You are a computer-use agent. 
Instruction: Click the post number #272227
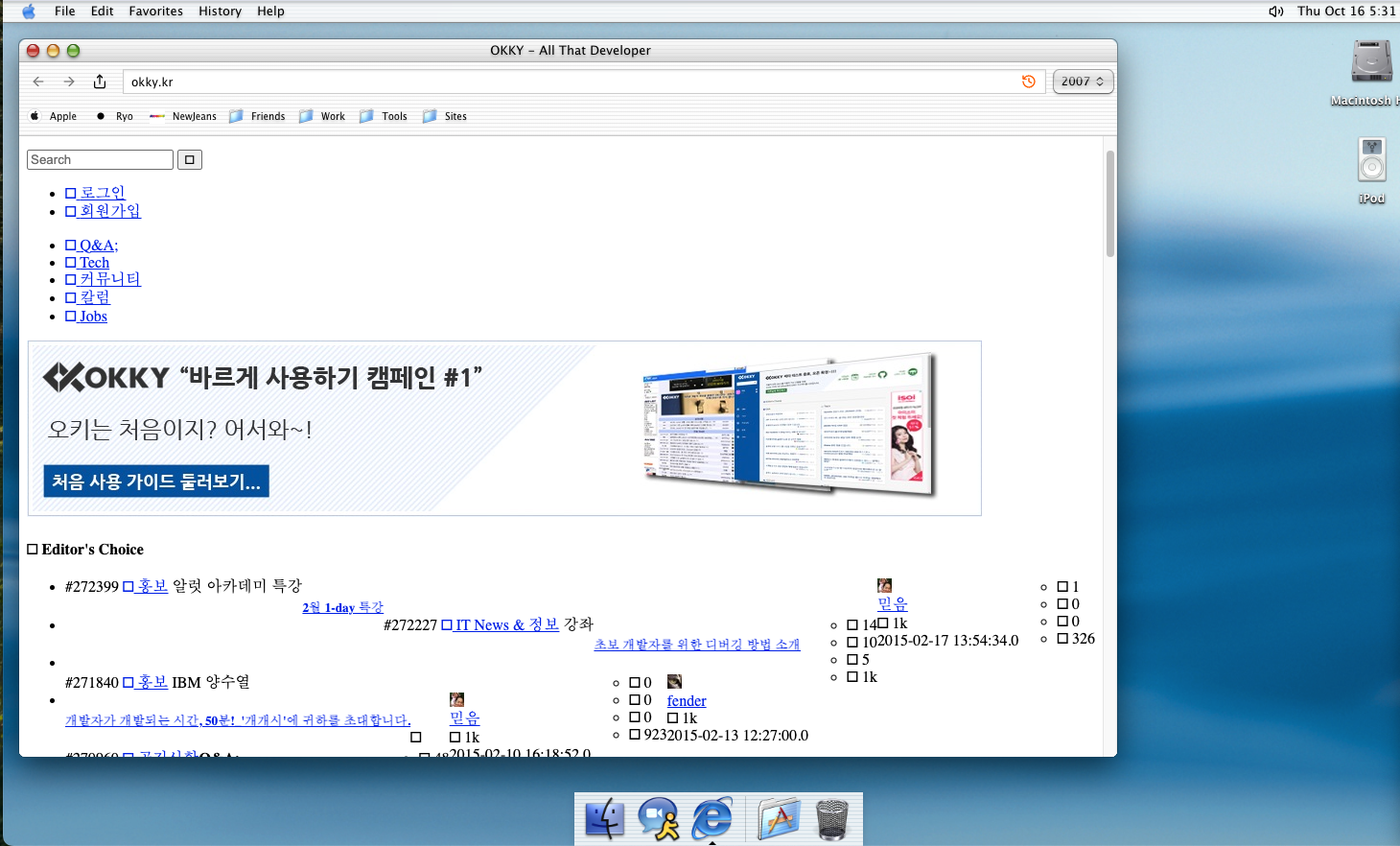pyautogui.click(x=410, y=624)
